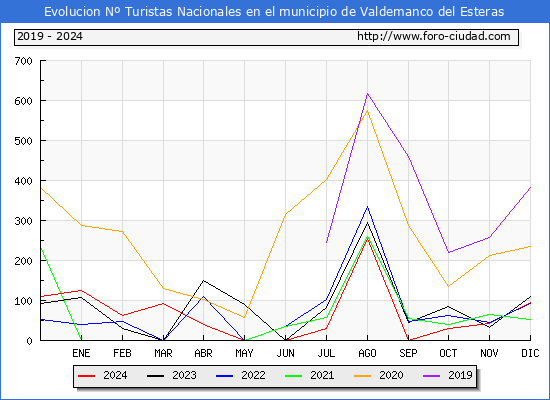Click the NOV month axis label

tap(489, 353)
